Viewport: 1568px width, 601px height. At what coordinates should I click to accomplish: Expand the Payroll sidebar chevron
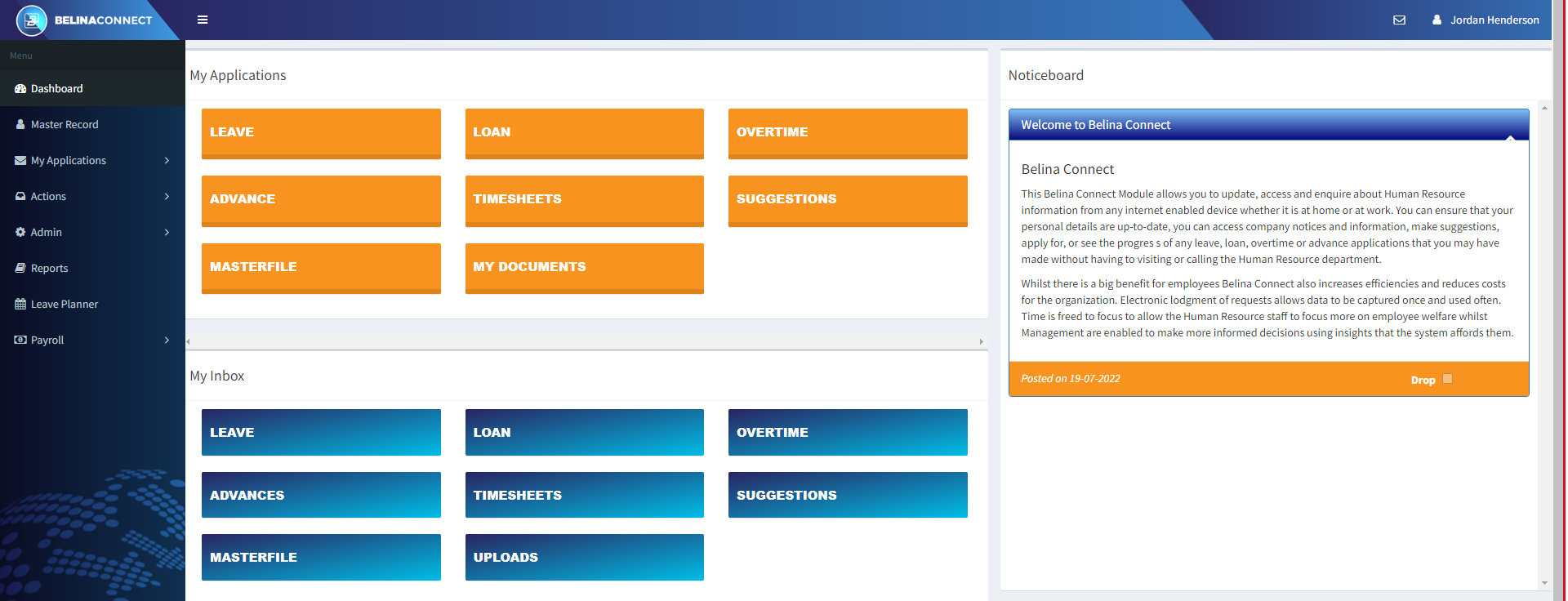tap(167, 340)
